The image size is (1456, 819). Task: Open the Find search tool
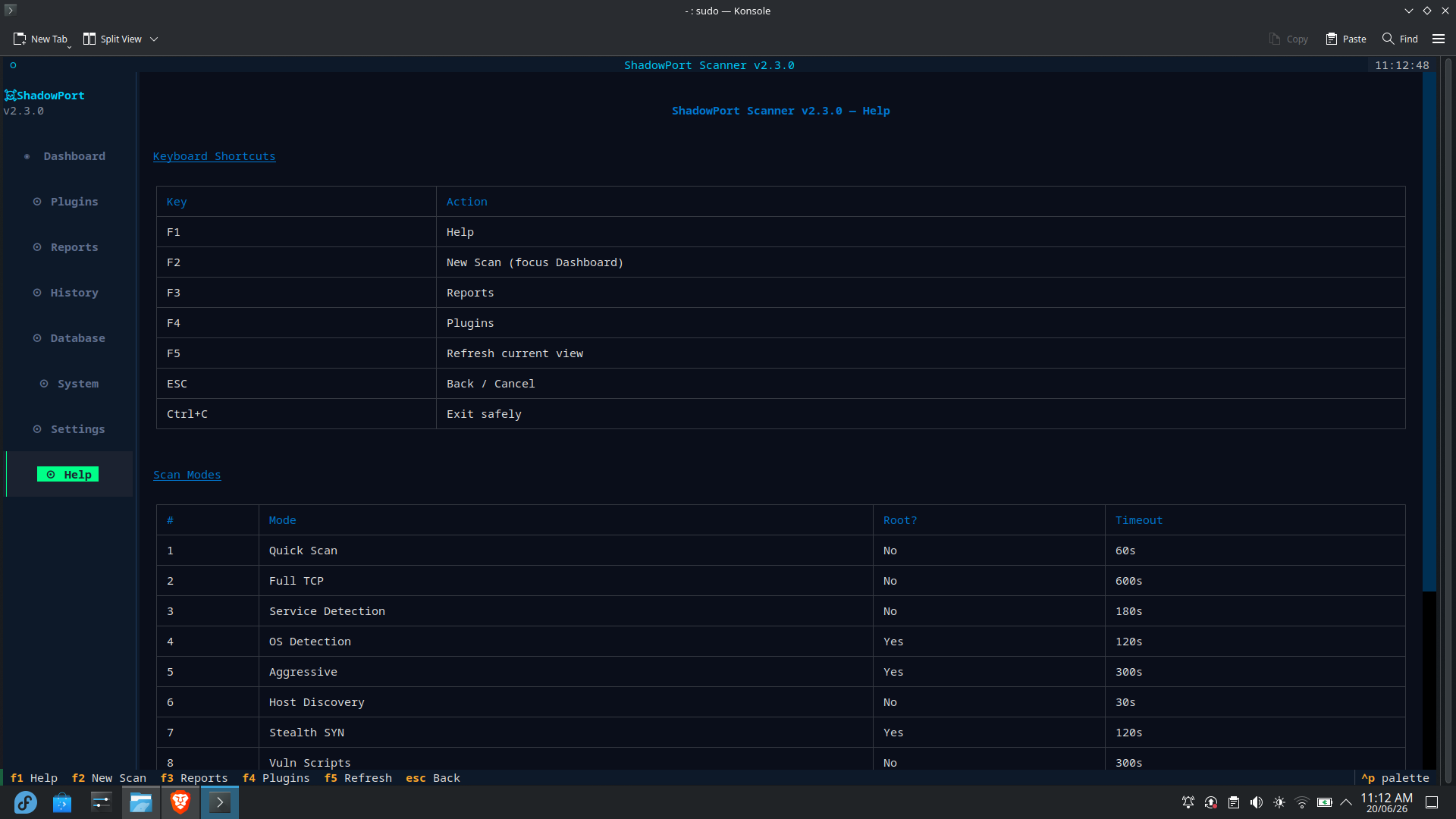[x=1400, y=39]
